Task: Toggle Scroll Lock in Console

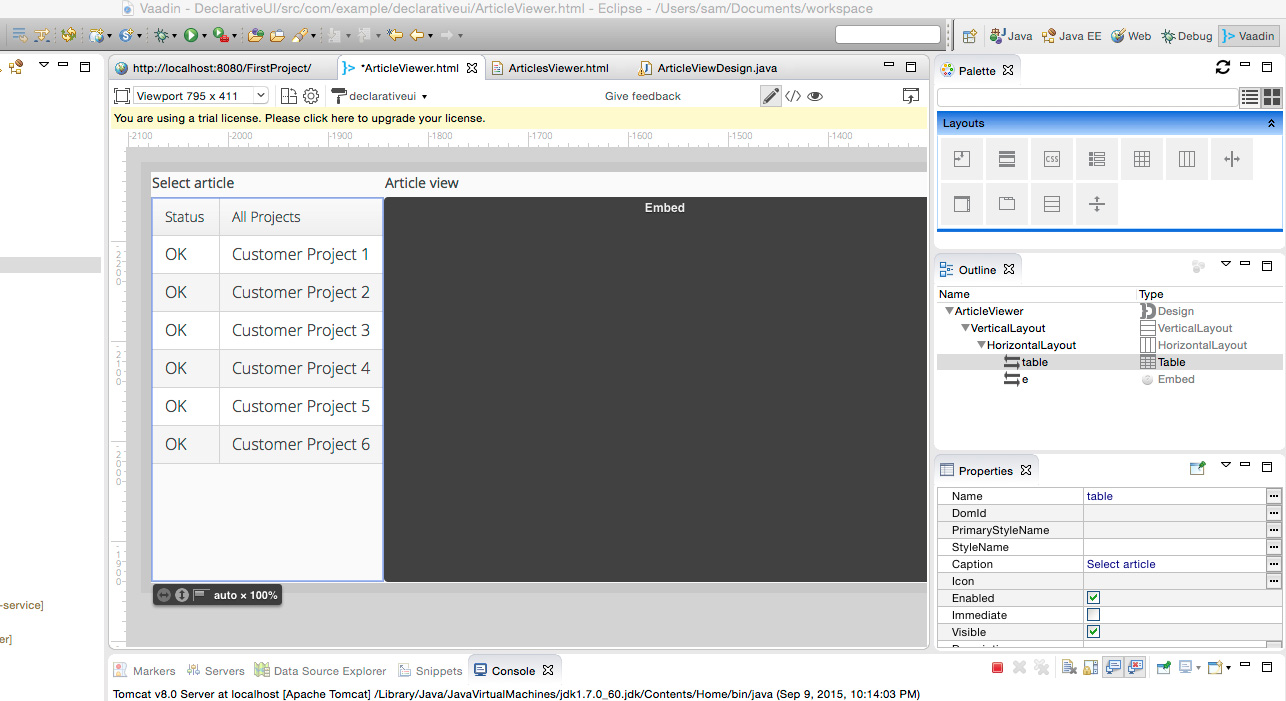Action: (1090, 668)
